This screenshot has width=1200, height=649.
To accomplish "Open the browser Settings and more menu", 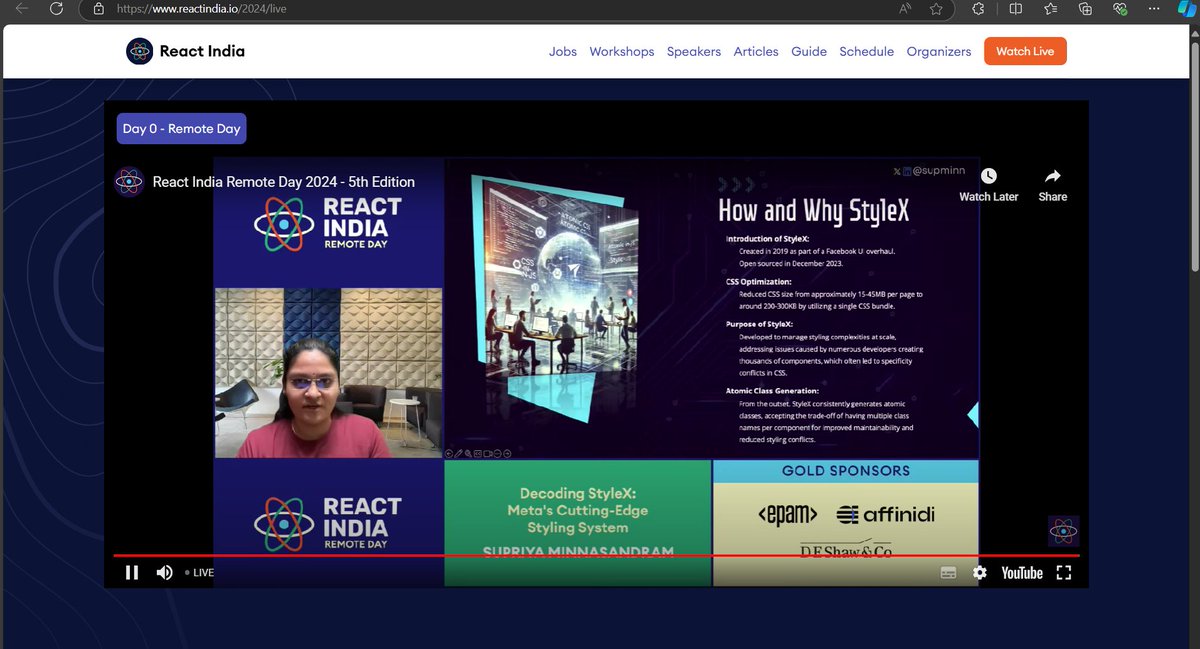I will (1155, 8).
